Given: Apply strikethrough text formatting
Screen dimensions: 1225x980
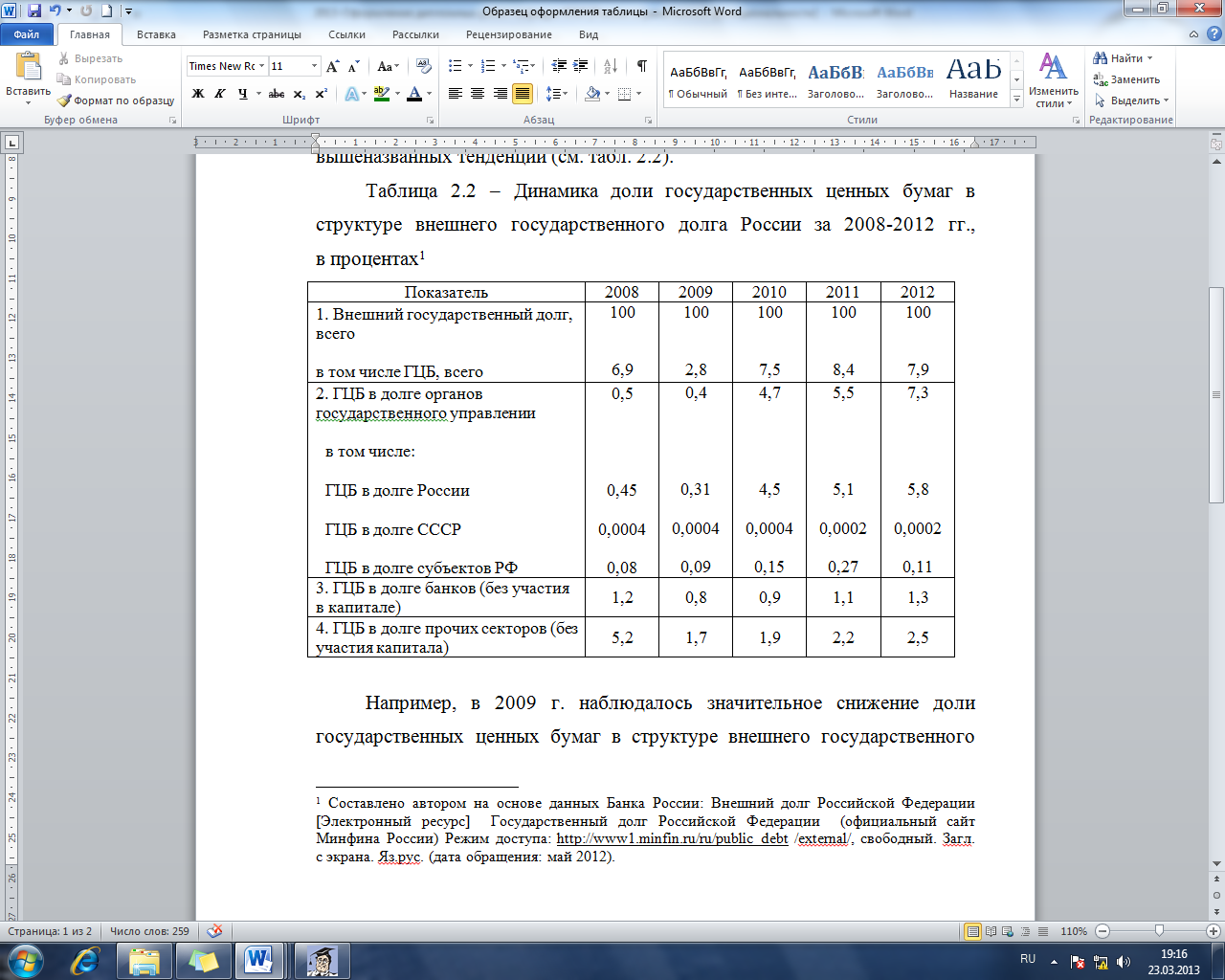Looking at the screenshot, I should (277, 94).
